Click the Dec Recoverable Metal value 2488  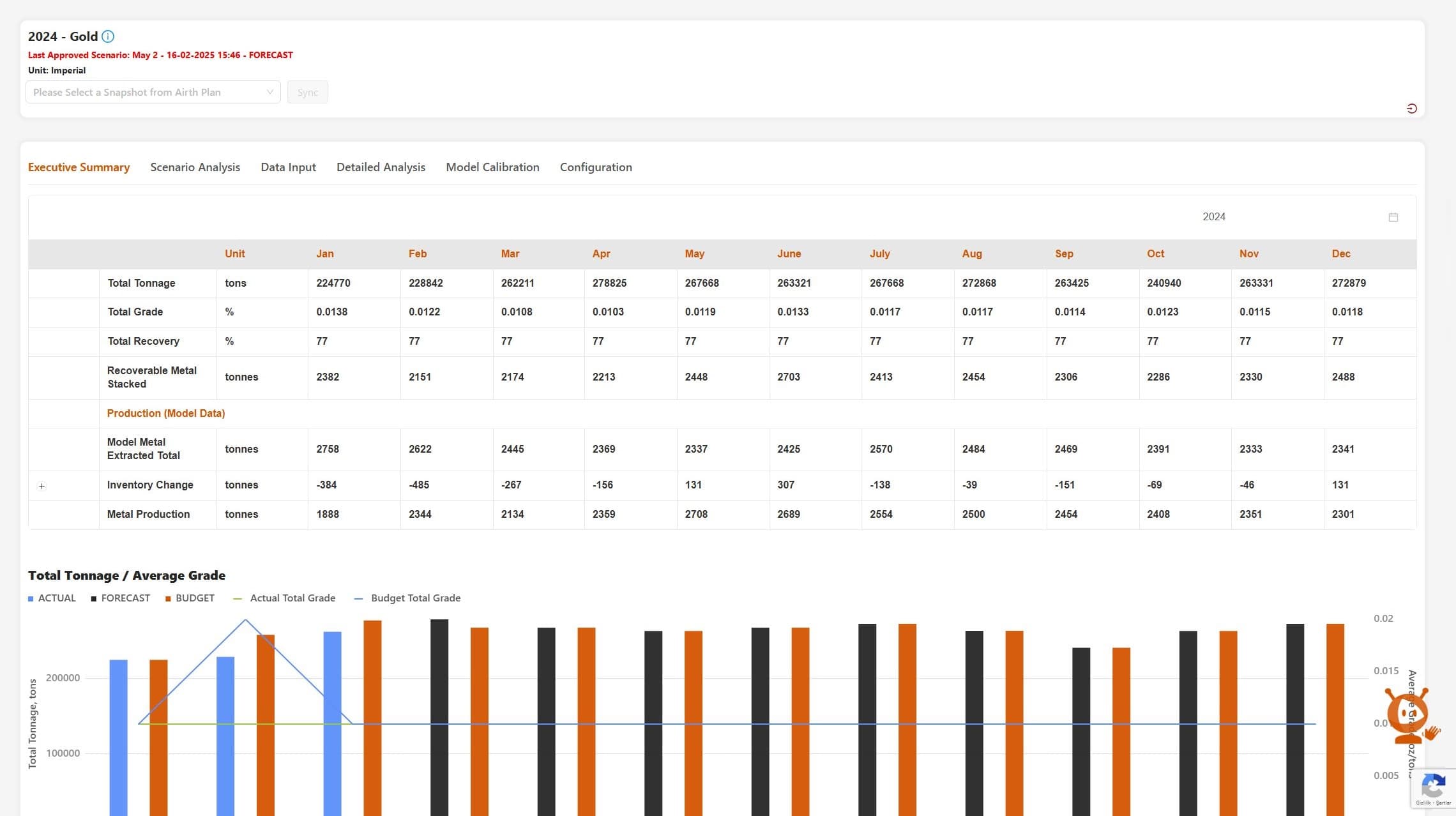click(x=1343, y=377)
